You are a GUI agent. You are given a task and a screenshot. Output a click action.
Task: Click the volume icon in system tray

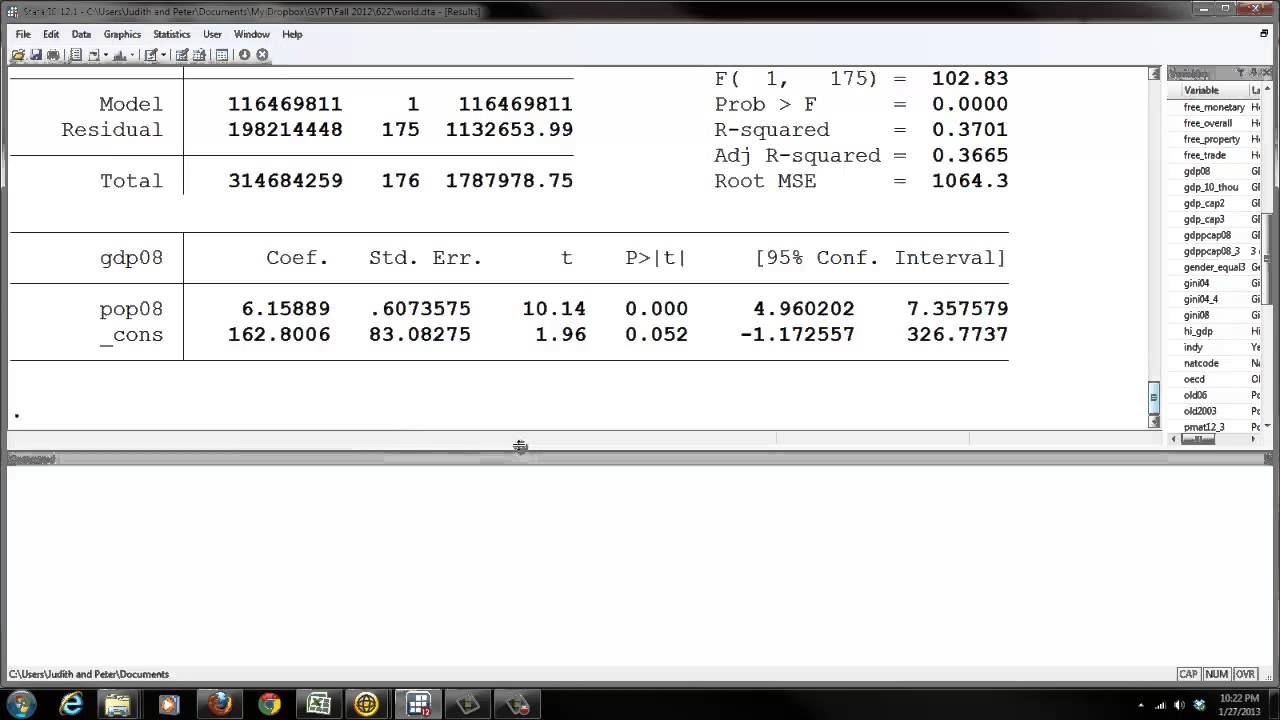point(1180,705)
